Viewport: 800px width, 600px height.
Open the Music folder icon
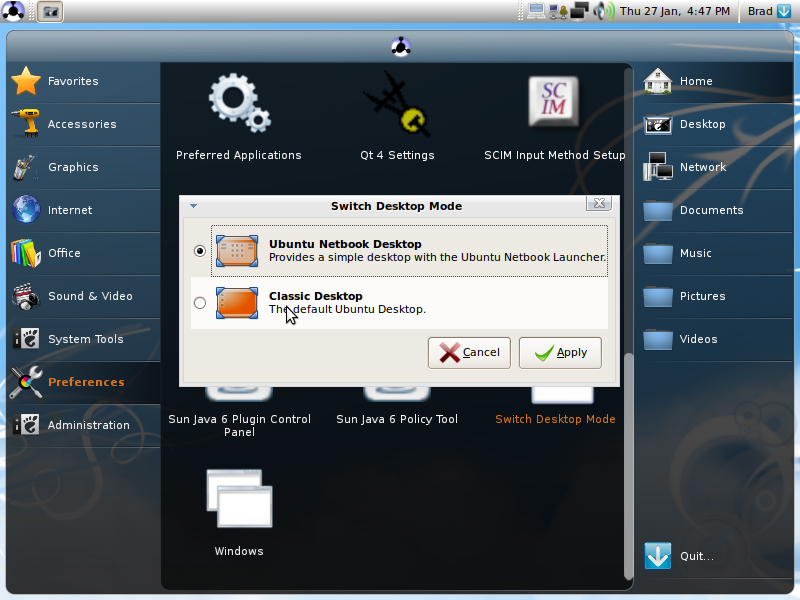coord(657,253)
